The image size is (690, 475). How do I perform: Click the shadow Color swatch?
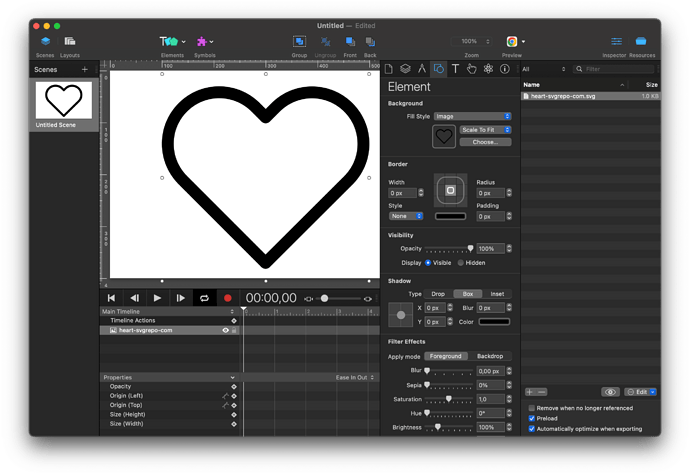(x=494, y=322)
